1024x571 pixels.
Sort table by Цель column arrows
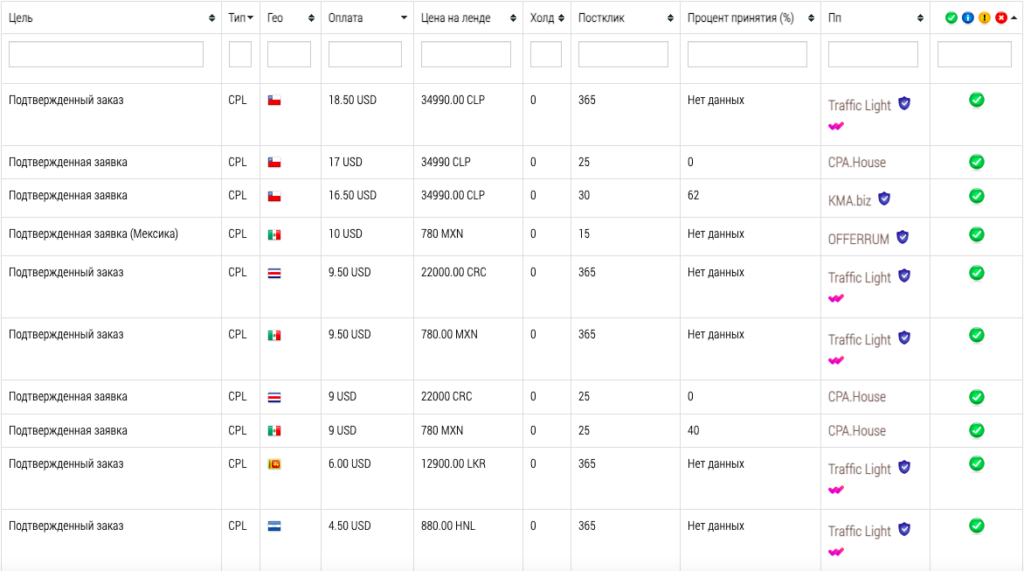211,18
